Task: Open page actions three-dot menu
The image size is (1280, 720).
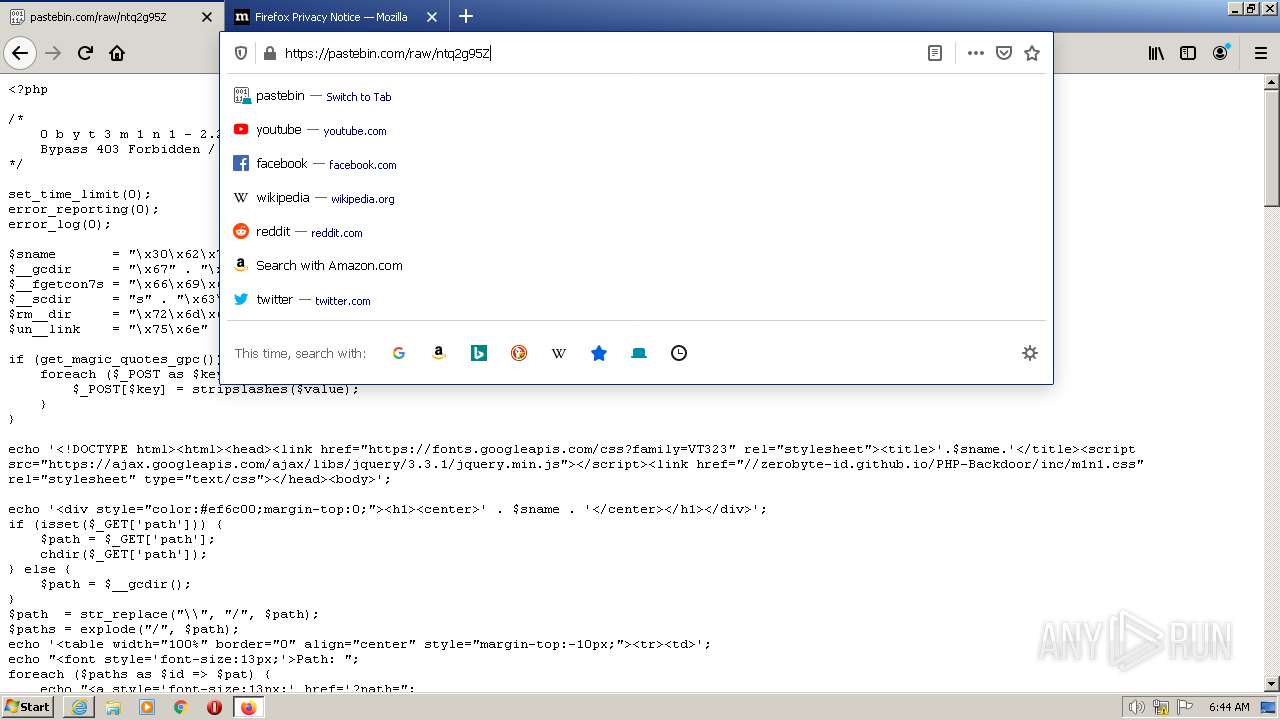Action: click(x=976, y=53)
